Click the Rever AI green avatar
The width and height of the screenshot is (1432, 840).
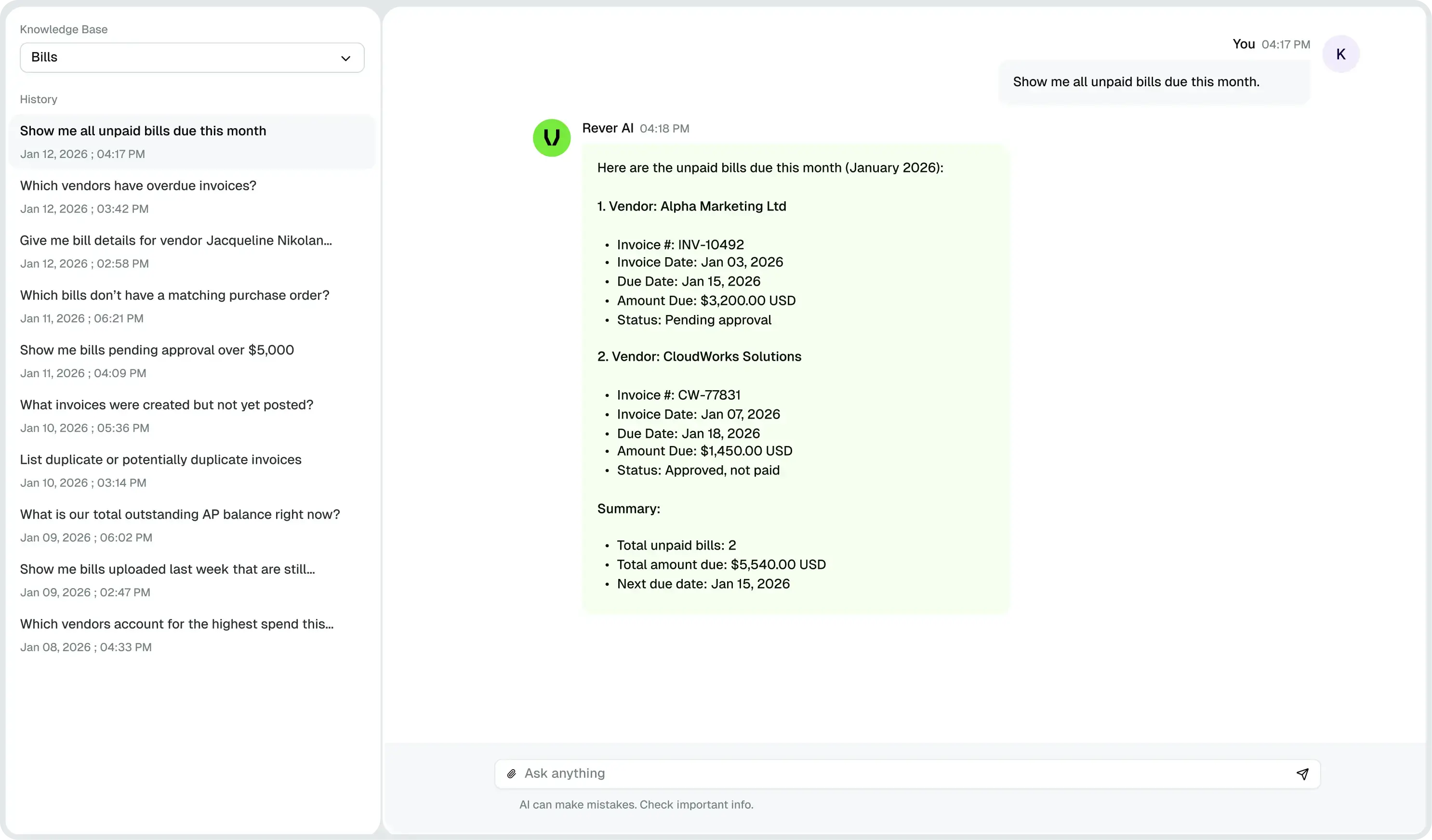tap(551, 137)
